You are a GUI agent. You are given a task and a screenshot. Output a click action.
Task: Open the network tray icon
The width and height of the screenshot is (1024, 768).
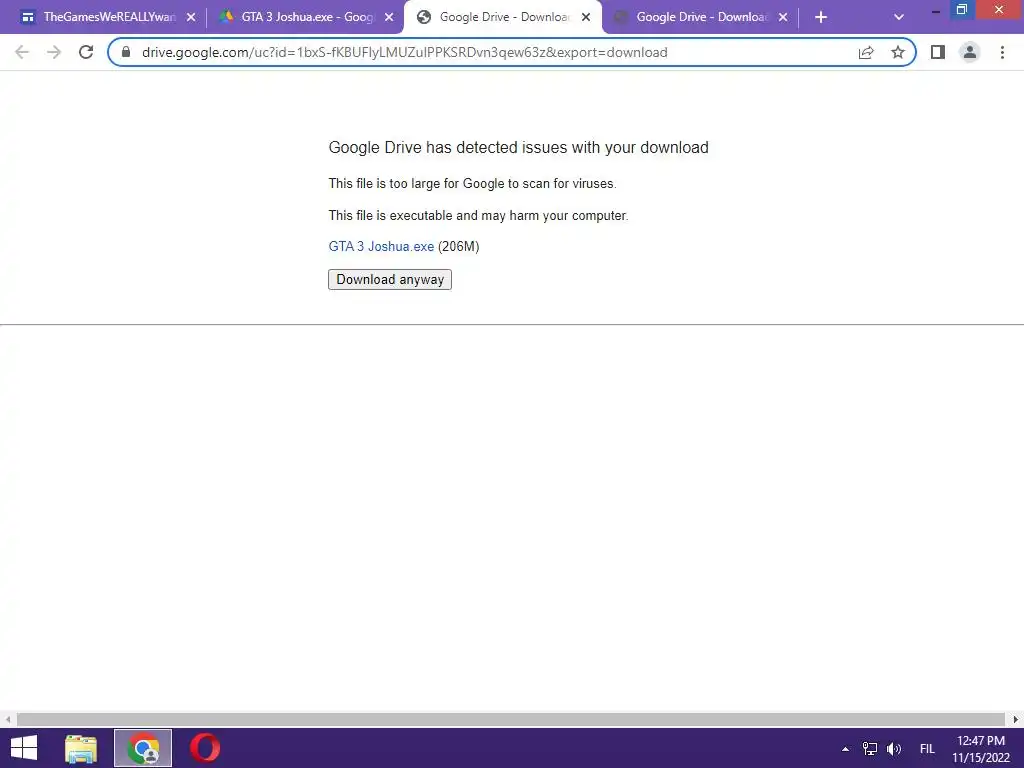click(870, 748)
